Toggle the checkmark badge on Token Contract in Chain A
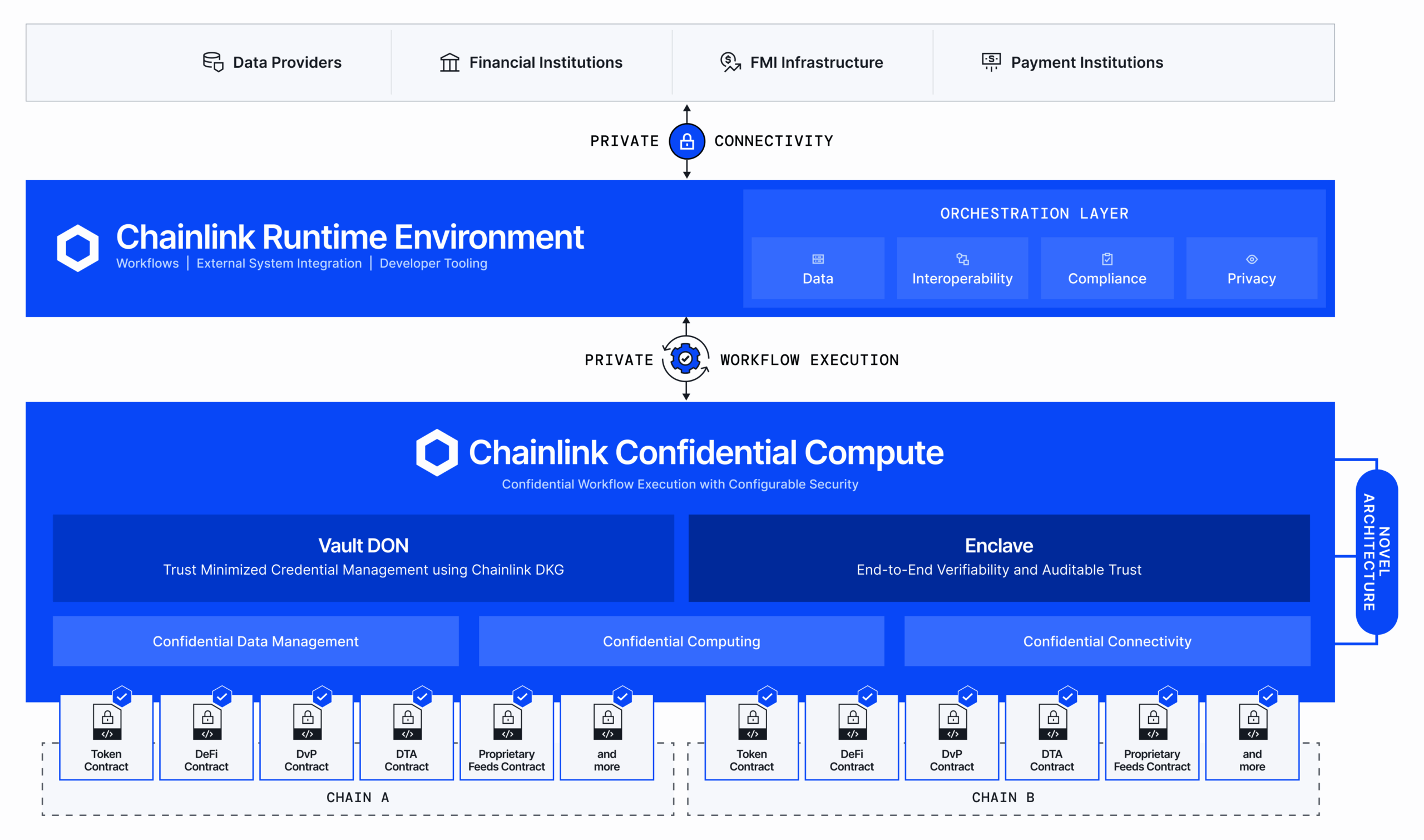The image size is (1424, 840). point(123,697)
